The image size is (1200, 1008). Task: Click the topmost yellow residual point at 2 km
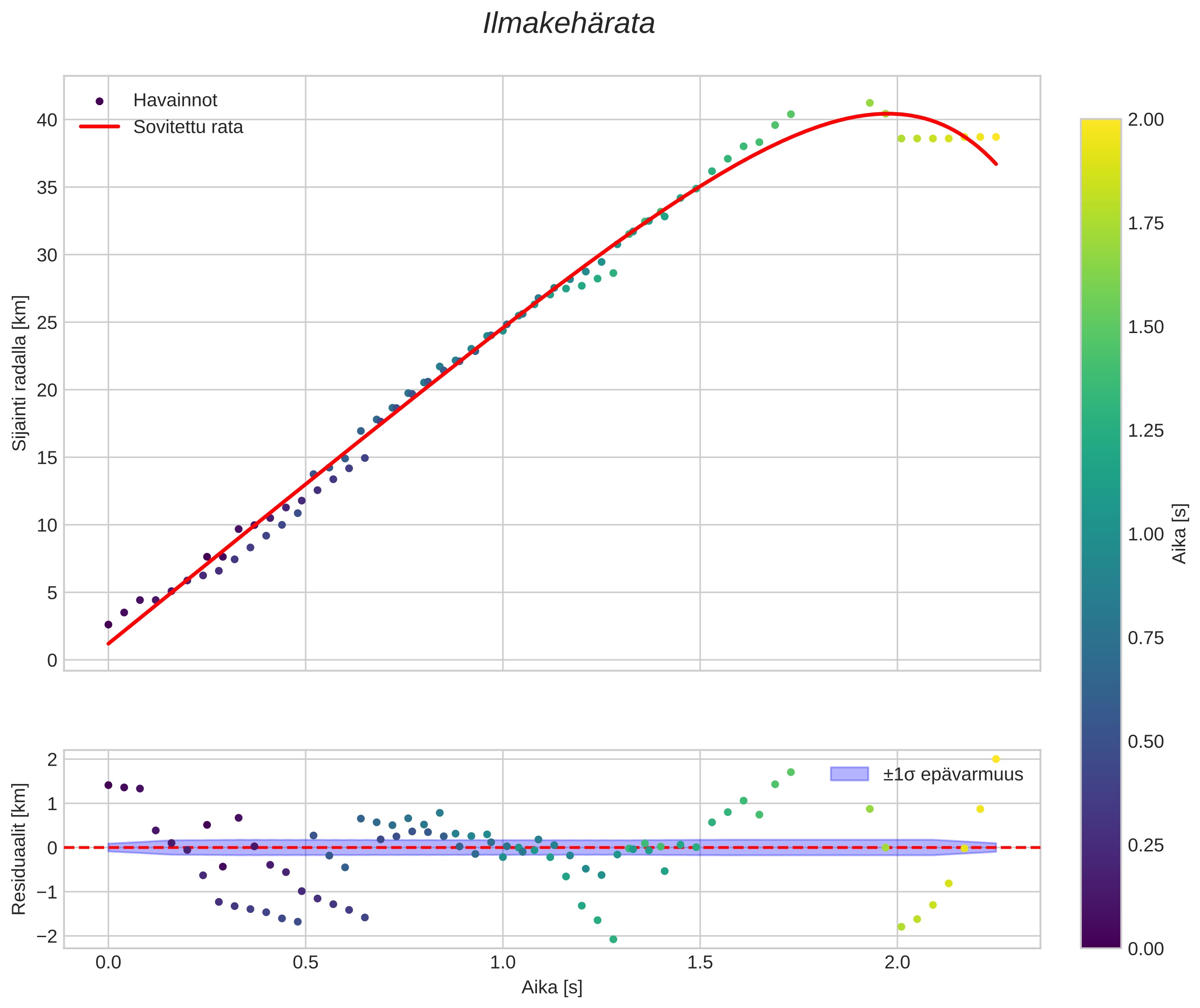click(x=996, y=759)
